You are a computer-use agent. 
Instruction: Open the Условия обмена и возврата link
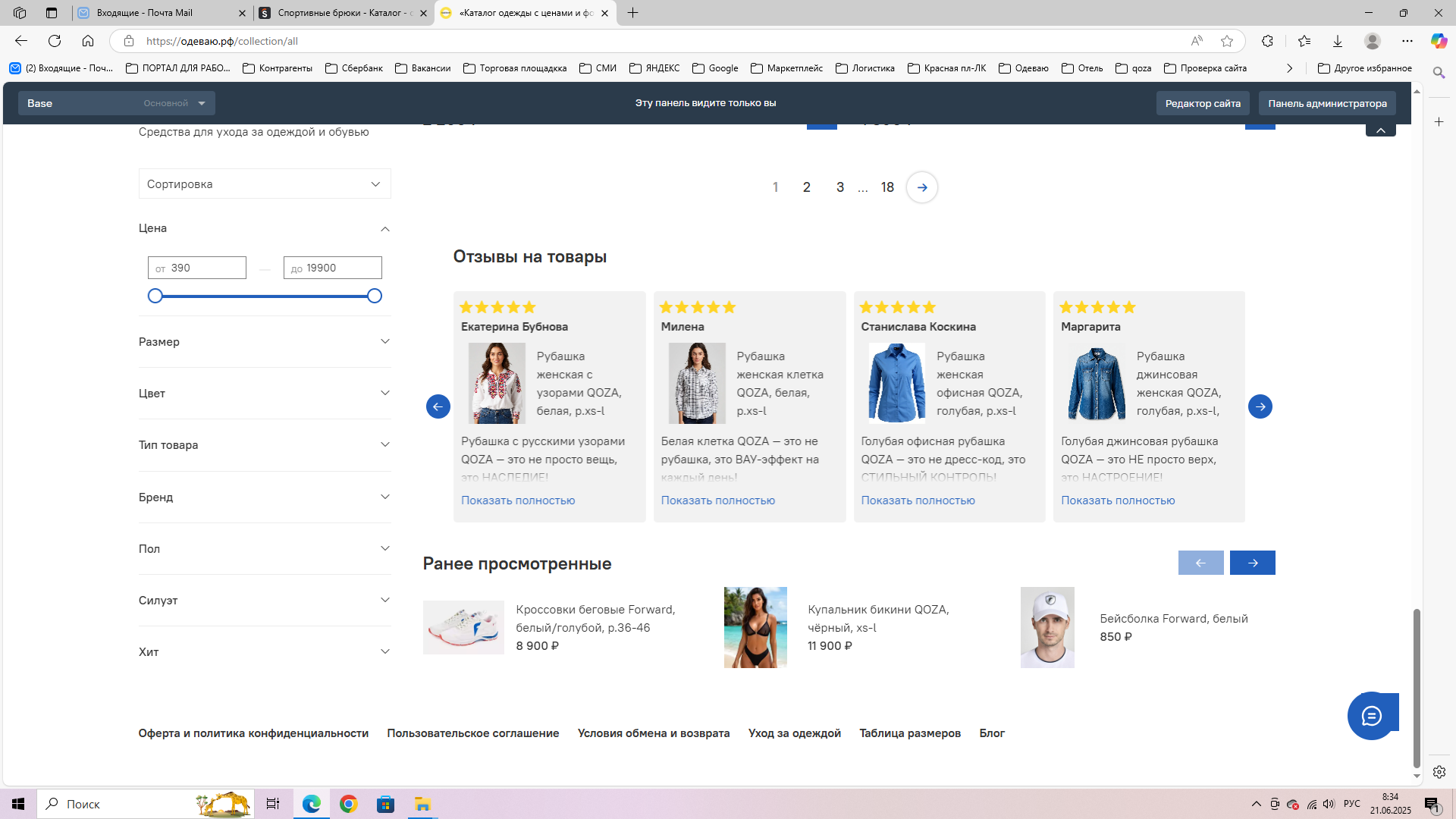[654, 733]
